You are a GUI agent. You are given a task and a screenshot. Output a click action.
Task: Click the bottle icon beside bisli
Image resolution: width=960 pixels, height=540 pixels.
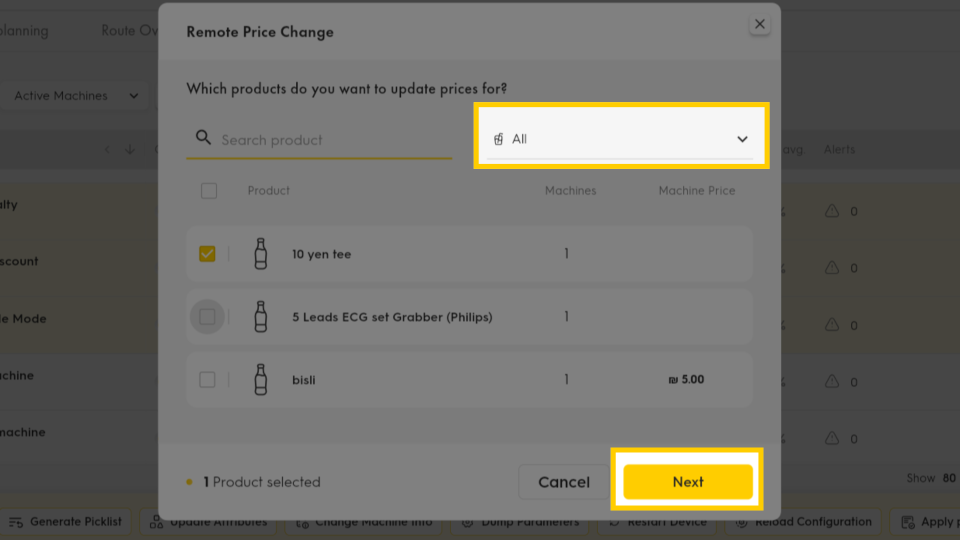pos(261,380)
